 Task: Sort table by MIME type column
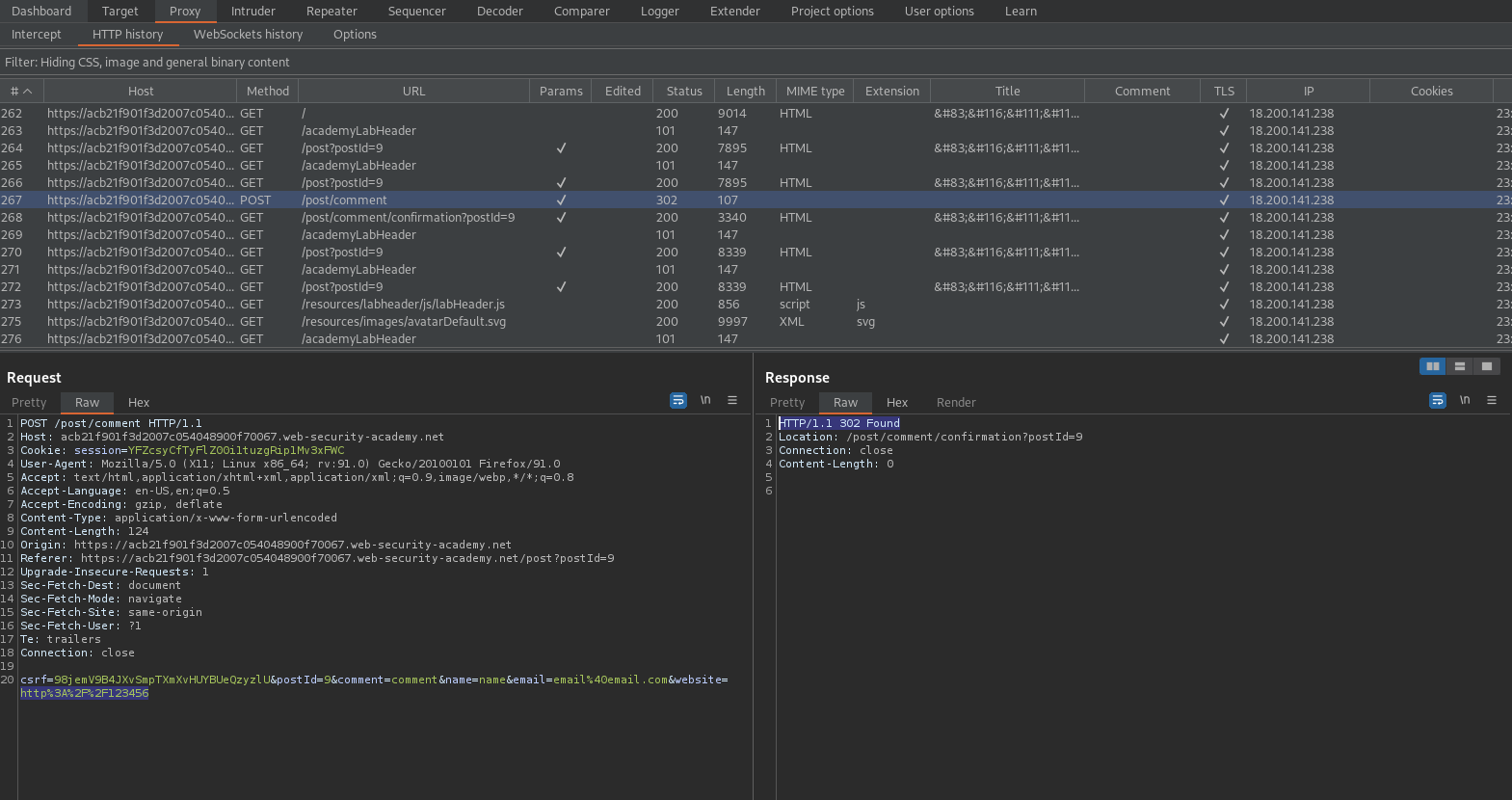point(815,92)
